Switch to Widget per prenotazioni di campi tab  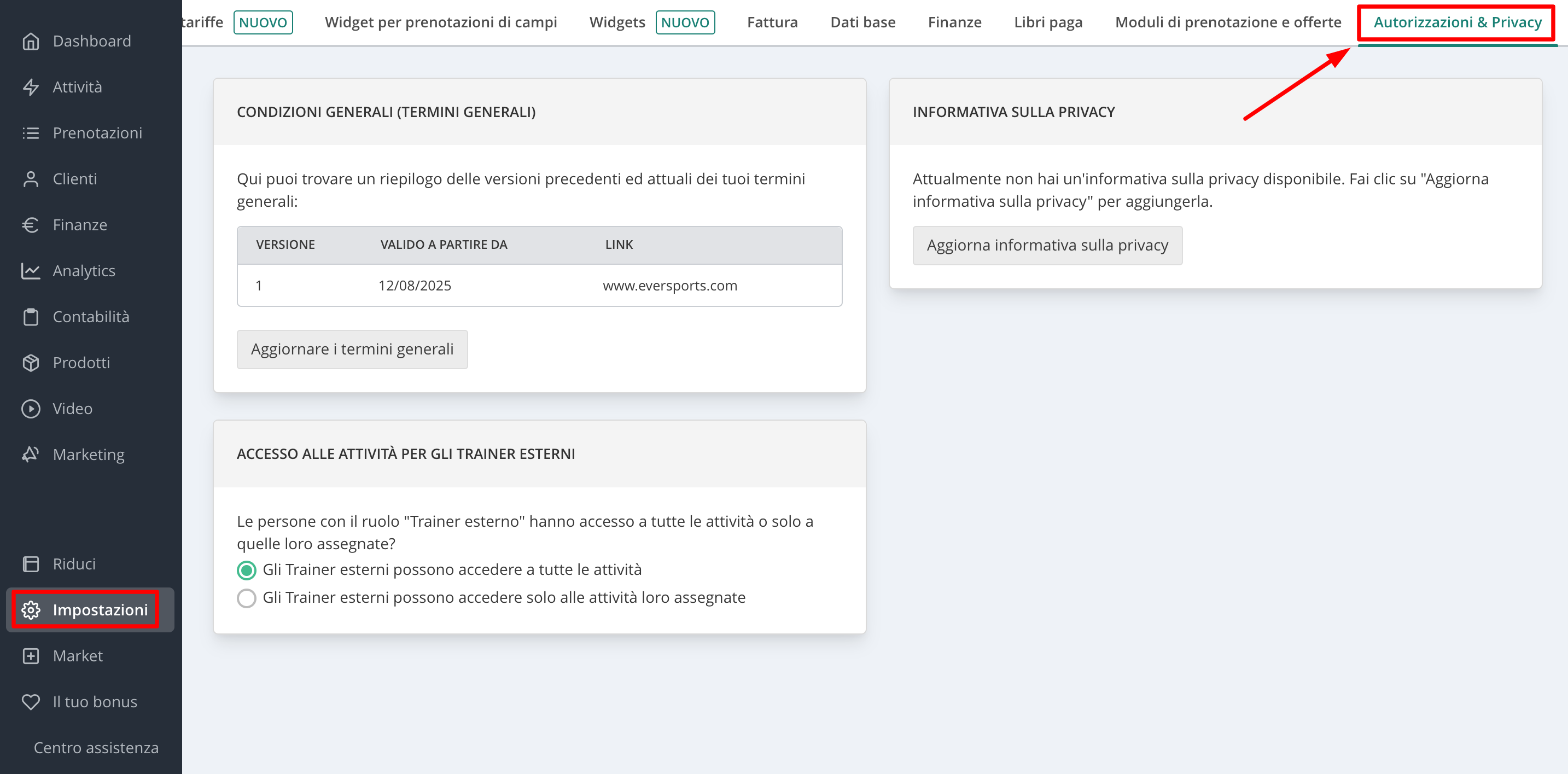(x=441, y=22)
